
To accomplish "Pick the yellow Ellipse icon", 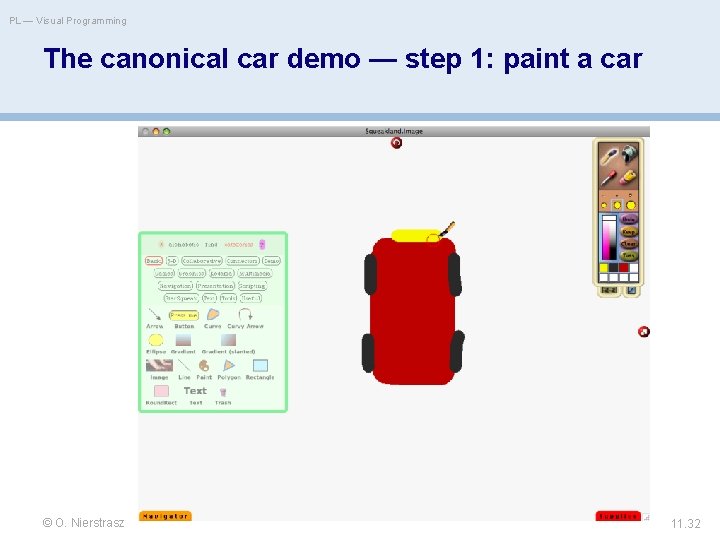I will coord(156,340).
